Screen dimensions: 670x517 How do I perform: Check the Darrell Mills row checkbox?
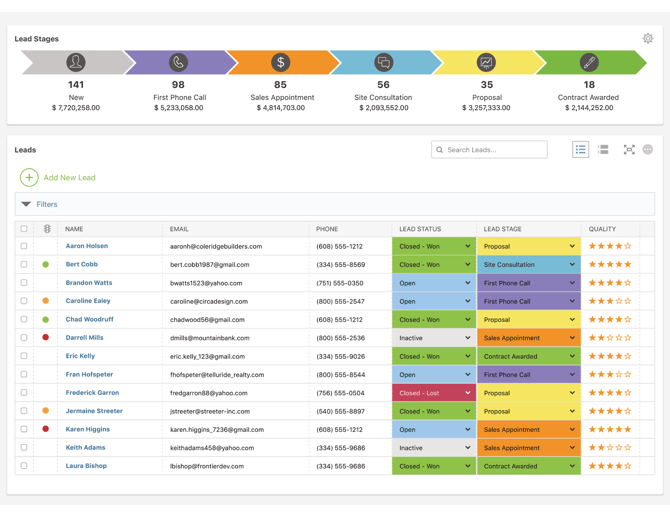[24, 338]
